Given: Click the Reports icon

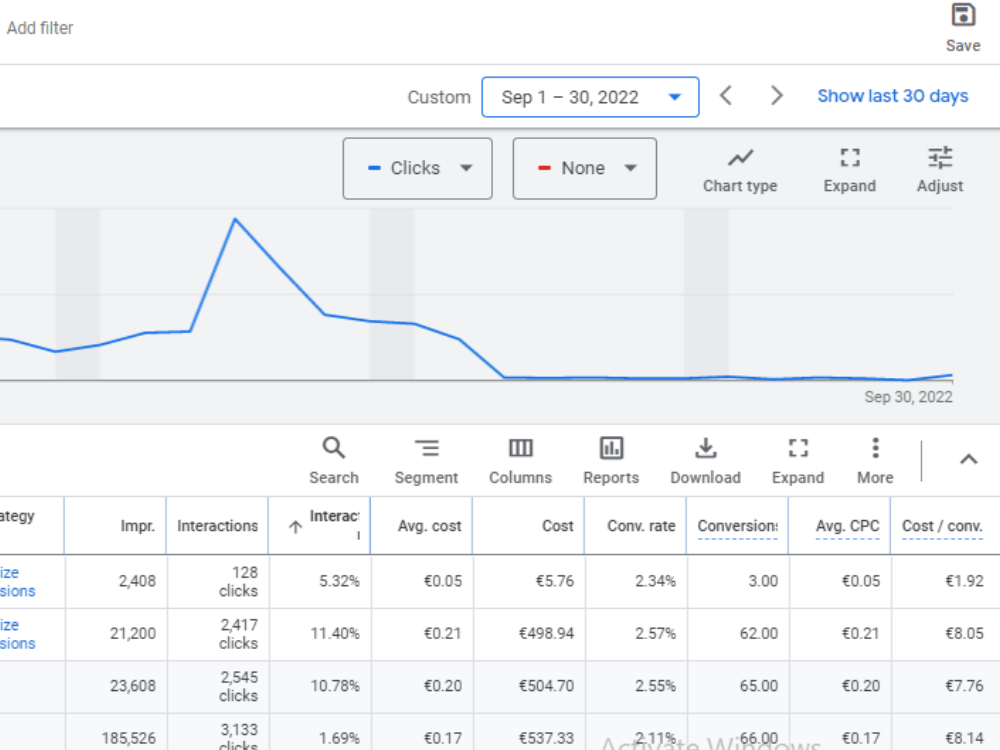Looking at the screenshot, I should point(611,447).
